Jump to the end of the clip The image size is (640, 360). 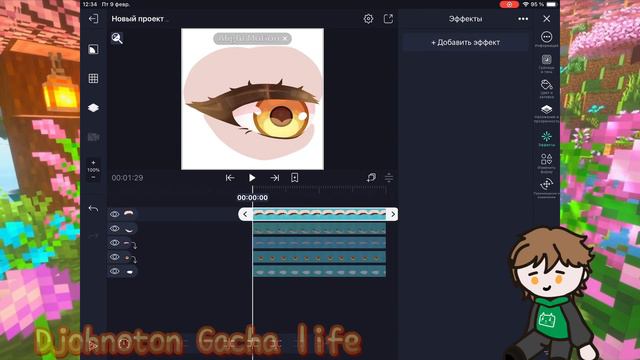tap(275, 178)
